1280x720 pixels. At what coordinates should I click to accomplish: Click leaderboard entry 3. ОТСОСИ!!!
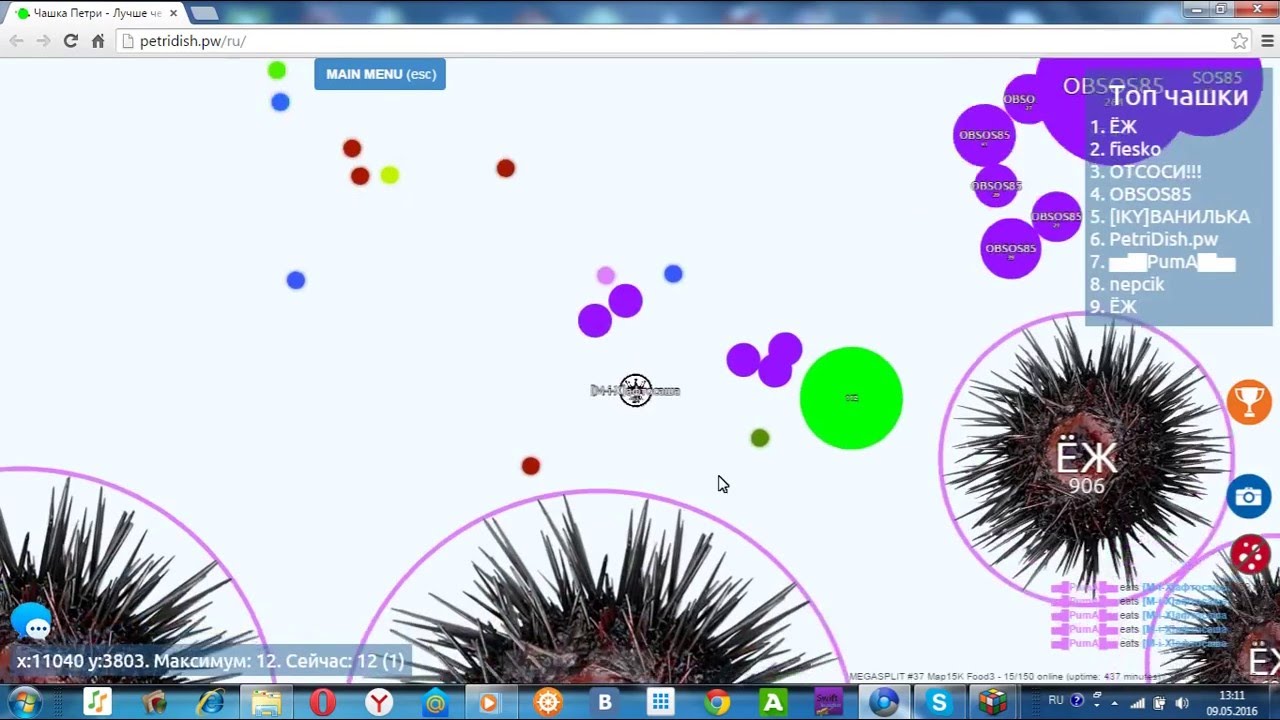coord(1145,171)
